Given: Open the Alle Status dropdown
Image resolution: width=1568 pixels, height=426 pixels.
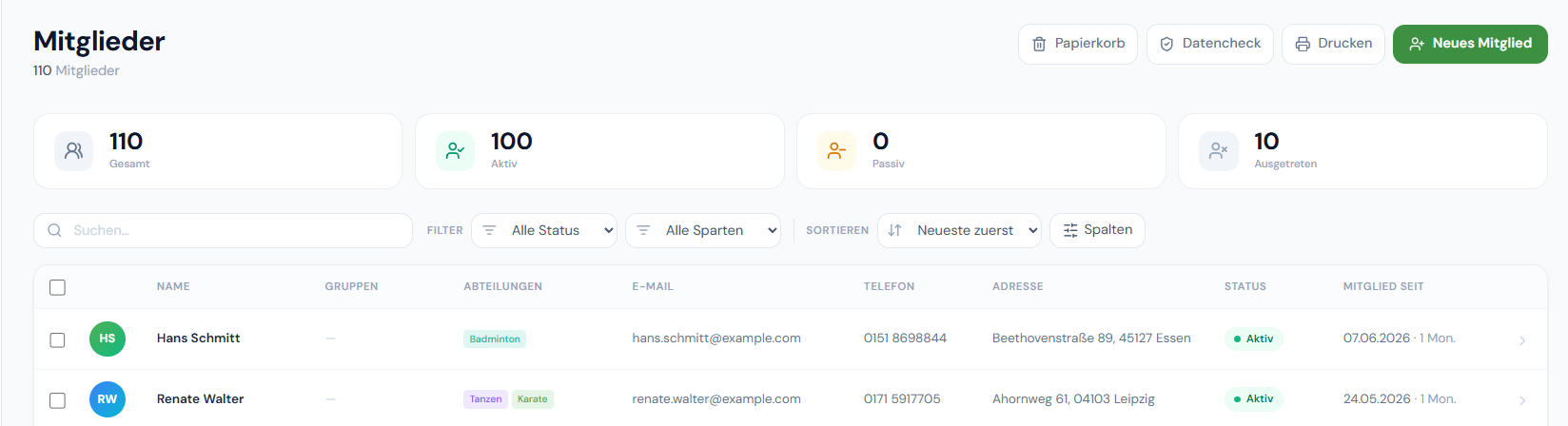Looking at the screenshot, I should point(544,230).
